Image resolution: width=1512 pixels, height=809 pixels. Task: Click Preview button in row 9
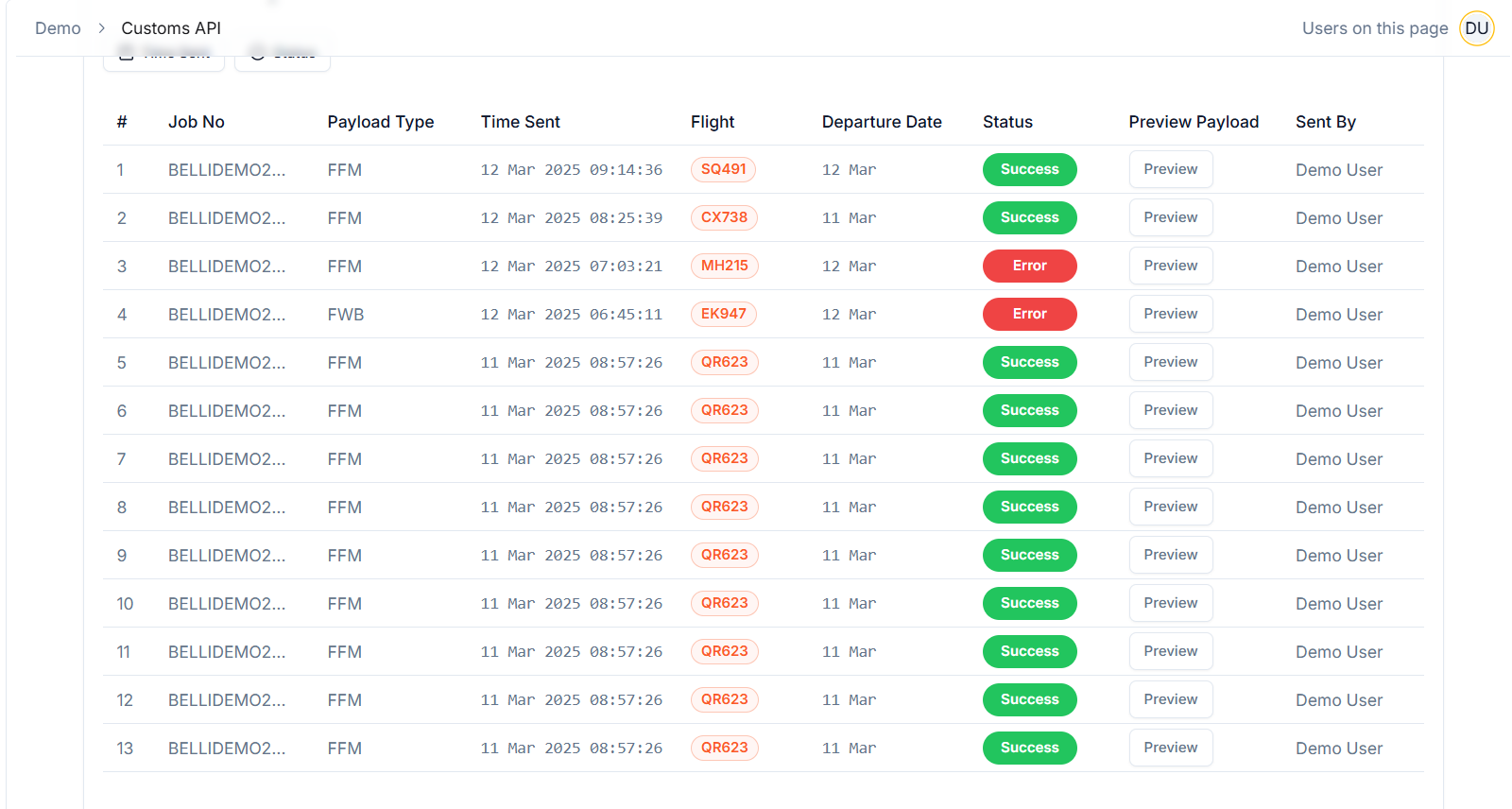coord(1170,555)
